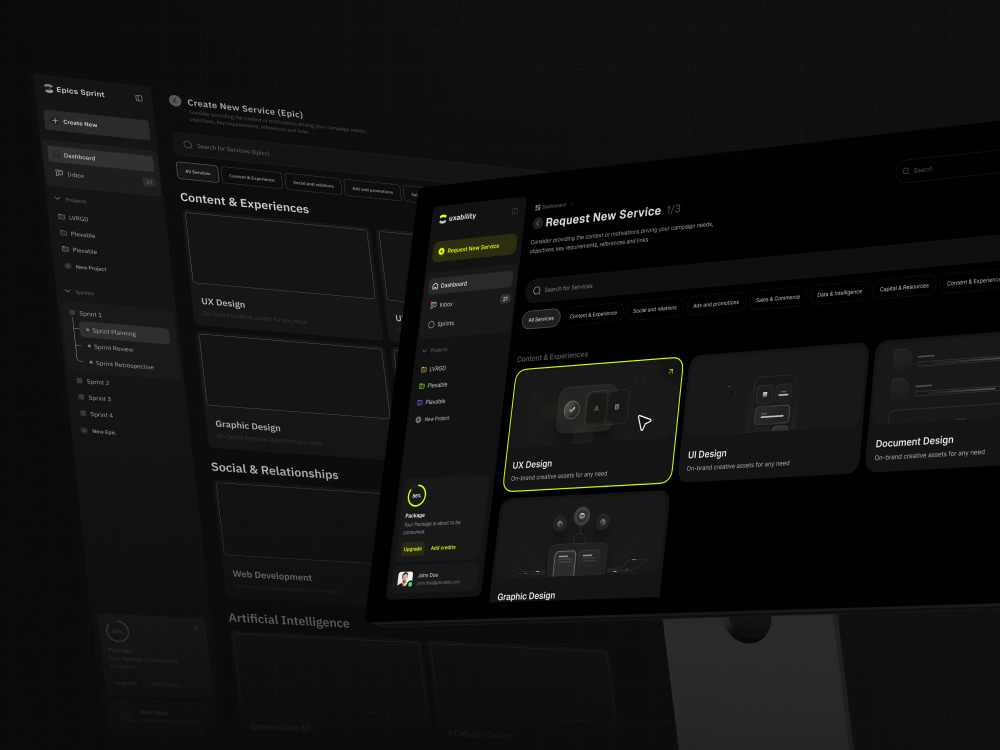Viewport: 1000px width, 750px height.
Task: Click the Upgrade button in the Package card
Action: coord(413,548)
